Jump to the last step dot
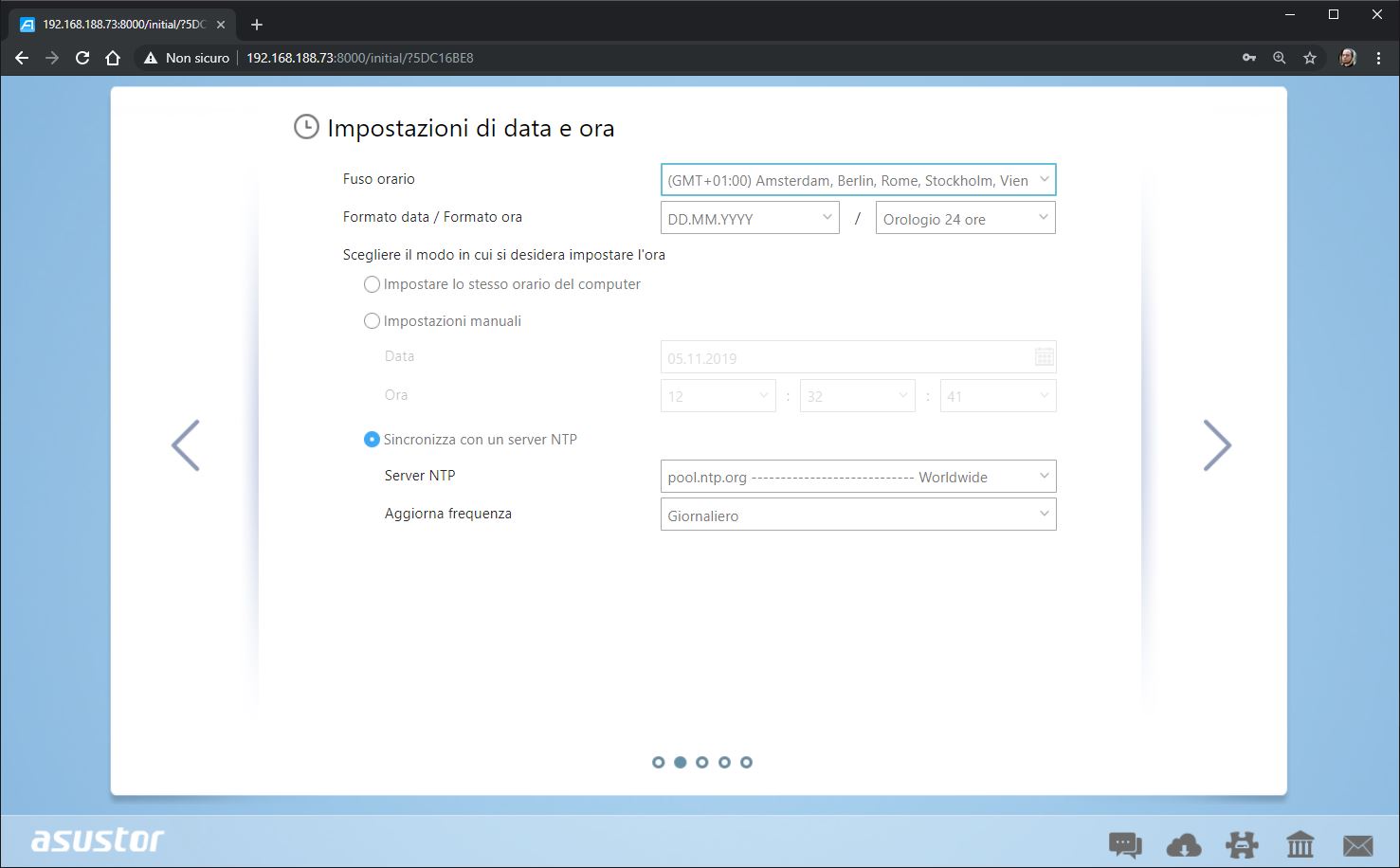 coord(746,762)
